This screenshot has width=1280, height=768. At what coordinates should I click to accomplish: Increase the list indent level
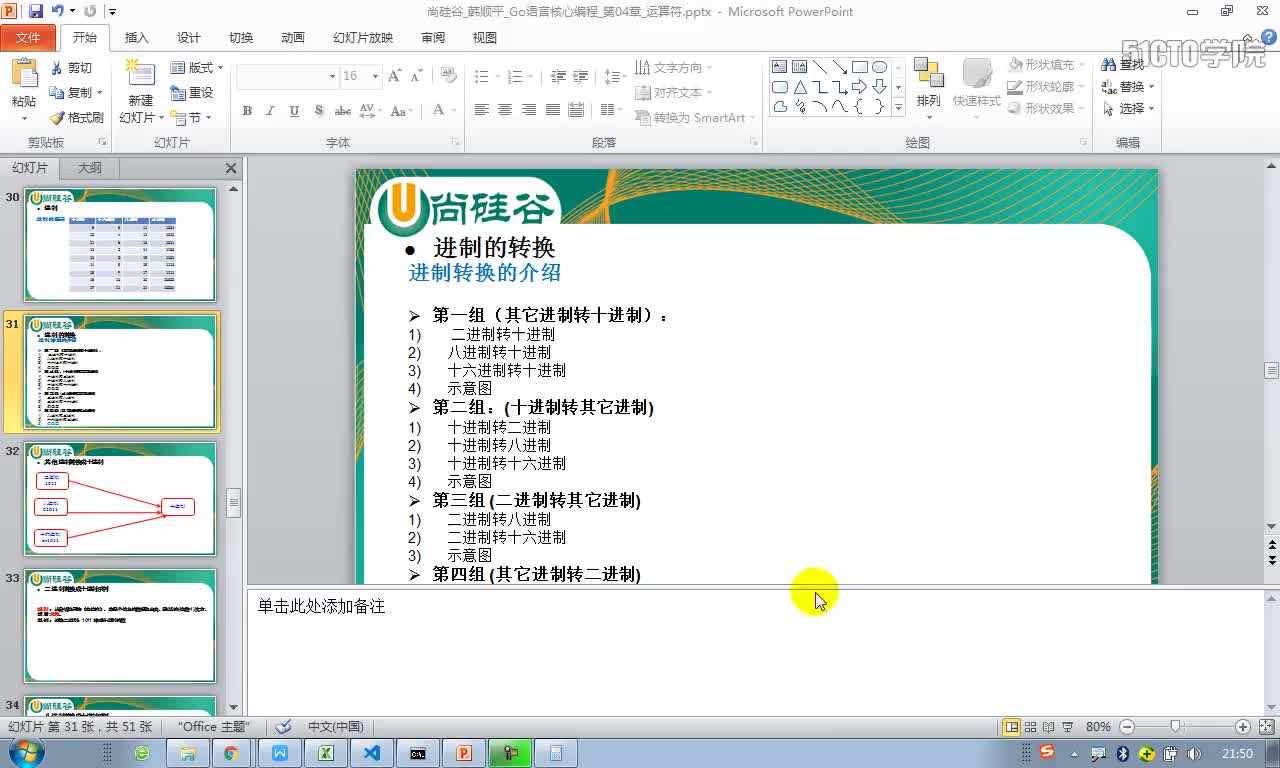[582, 76]
